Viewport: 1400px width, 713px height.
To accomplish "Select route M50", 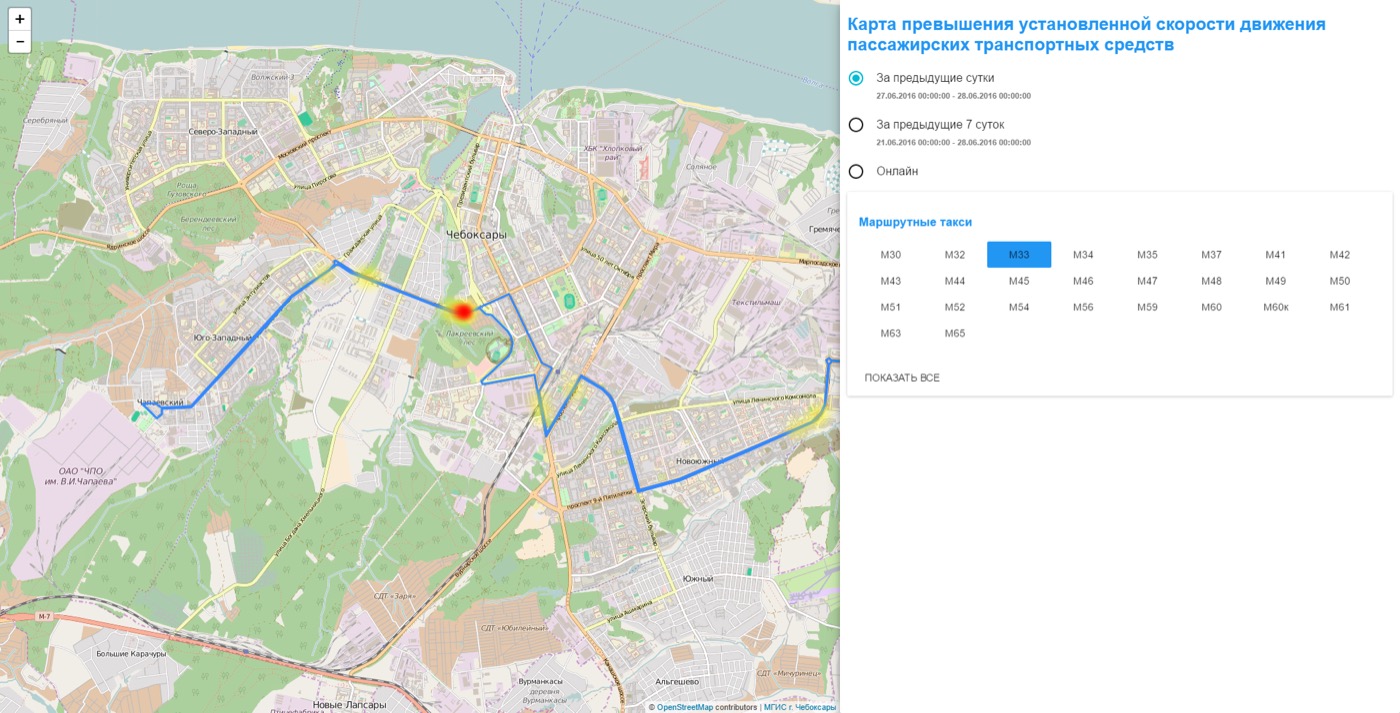I will tap(1340, 281).
